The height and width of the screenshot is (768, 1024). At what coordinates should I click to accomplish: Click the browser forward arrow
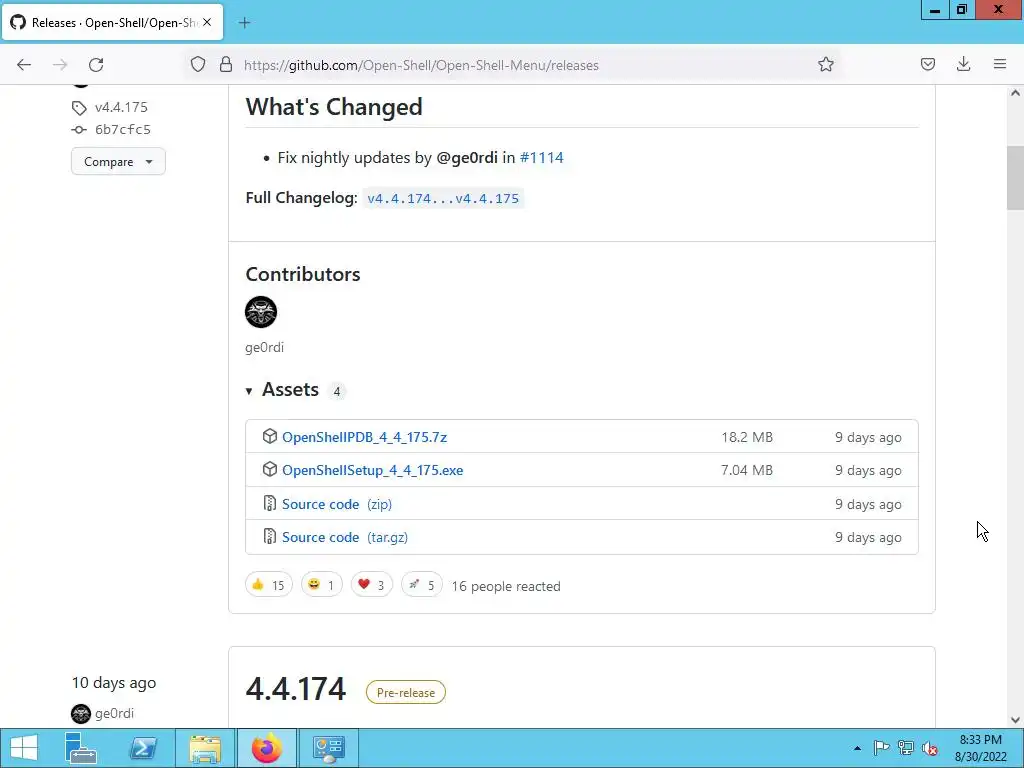[60, 65]
